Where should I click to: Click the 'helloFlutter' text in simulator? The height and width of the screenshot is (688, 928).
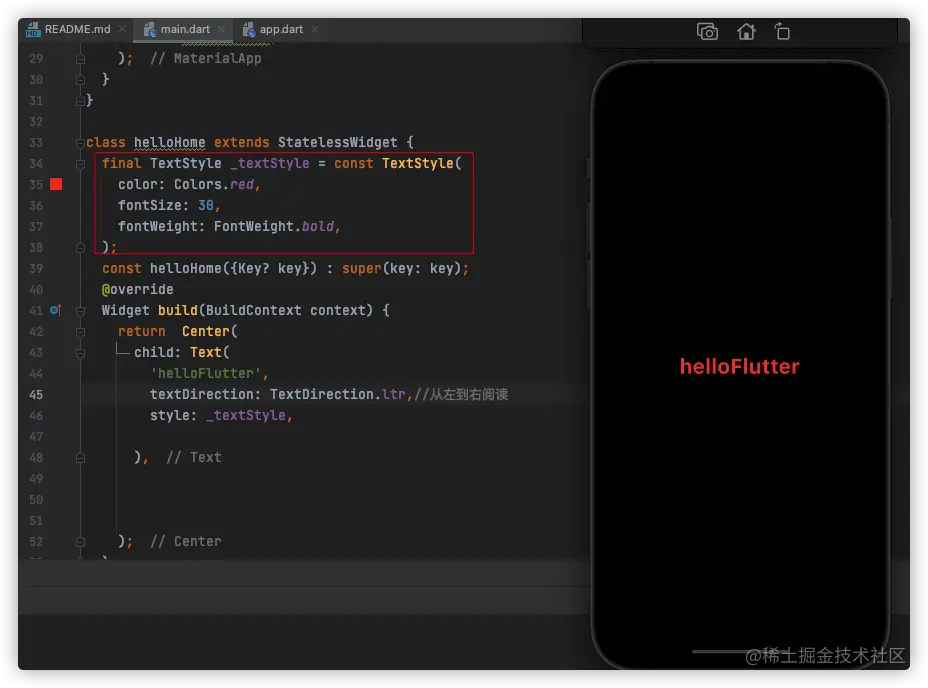click(739, 366)
